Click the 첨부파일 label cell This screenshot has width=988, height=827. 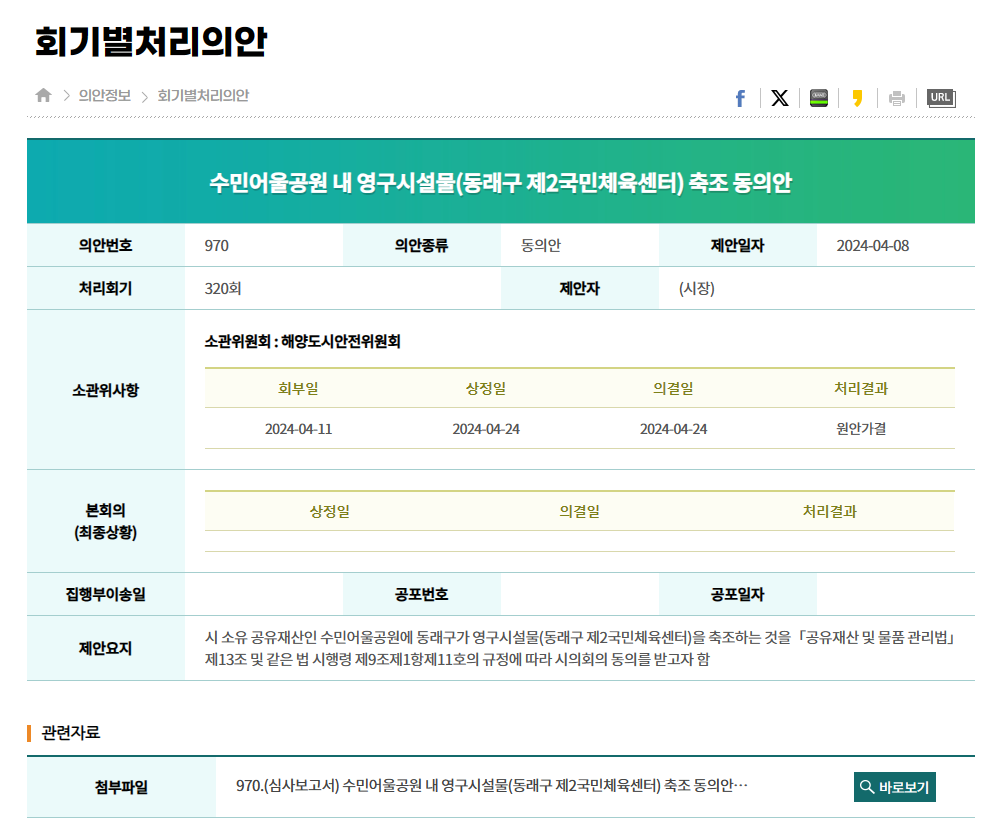121,787
